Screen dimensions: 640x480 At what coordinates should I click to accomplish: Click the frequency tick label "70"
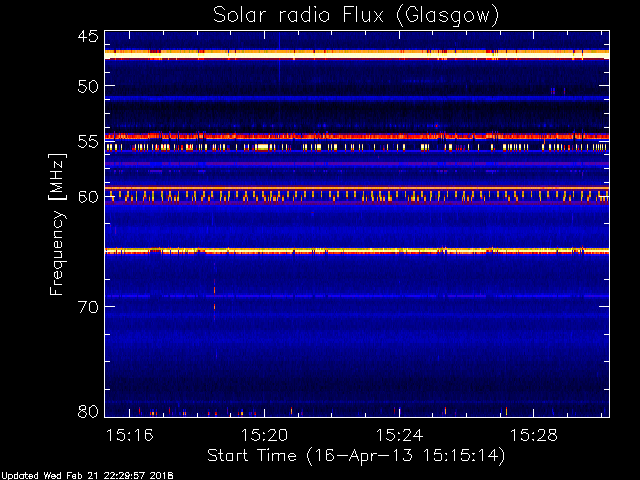[x=88, y=307]
